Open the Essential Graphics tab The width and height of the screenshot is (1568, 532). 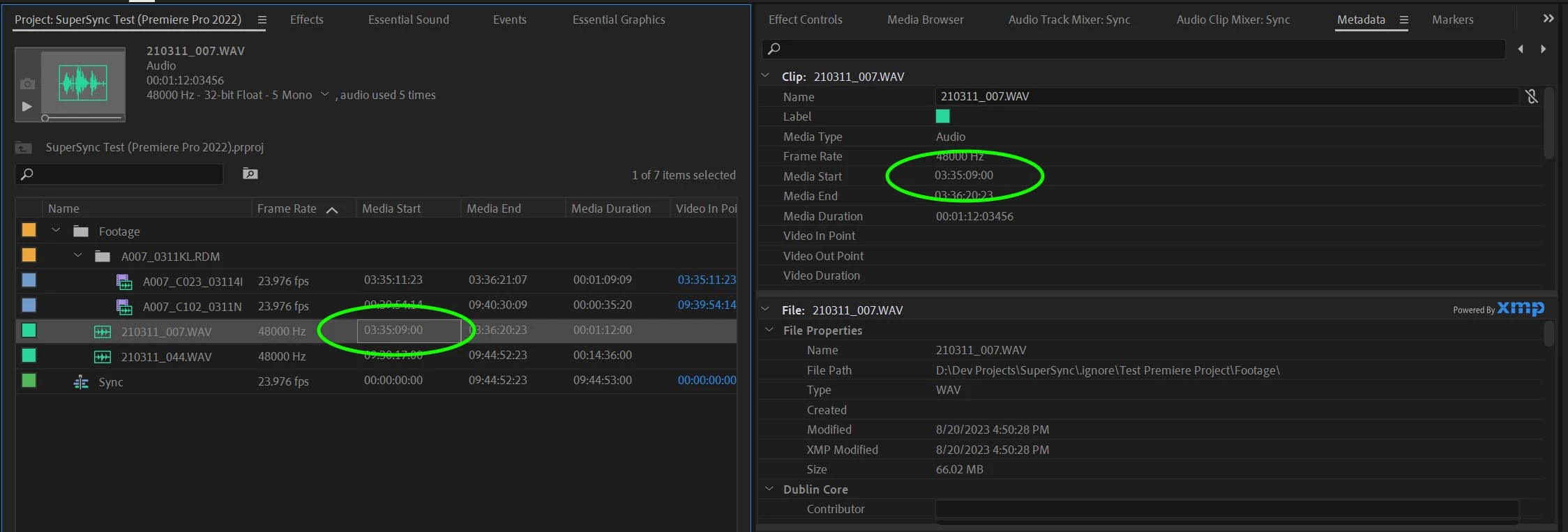coord(619,20)
